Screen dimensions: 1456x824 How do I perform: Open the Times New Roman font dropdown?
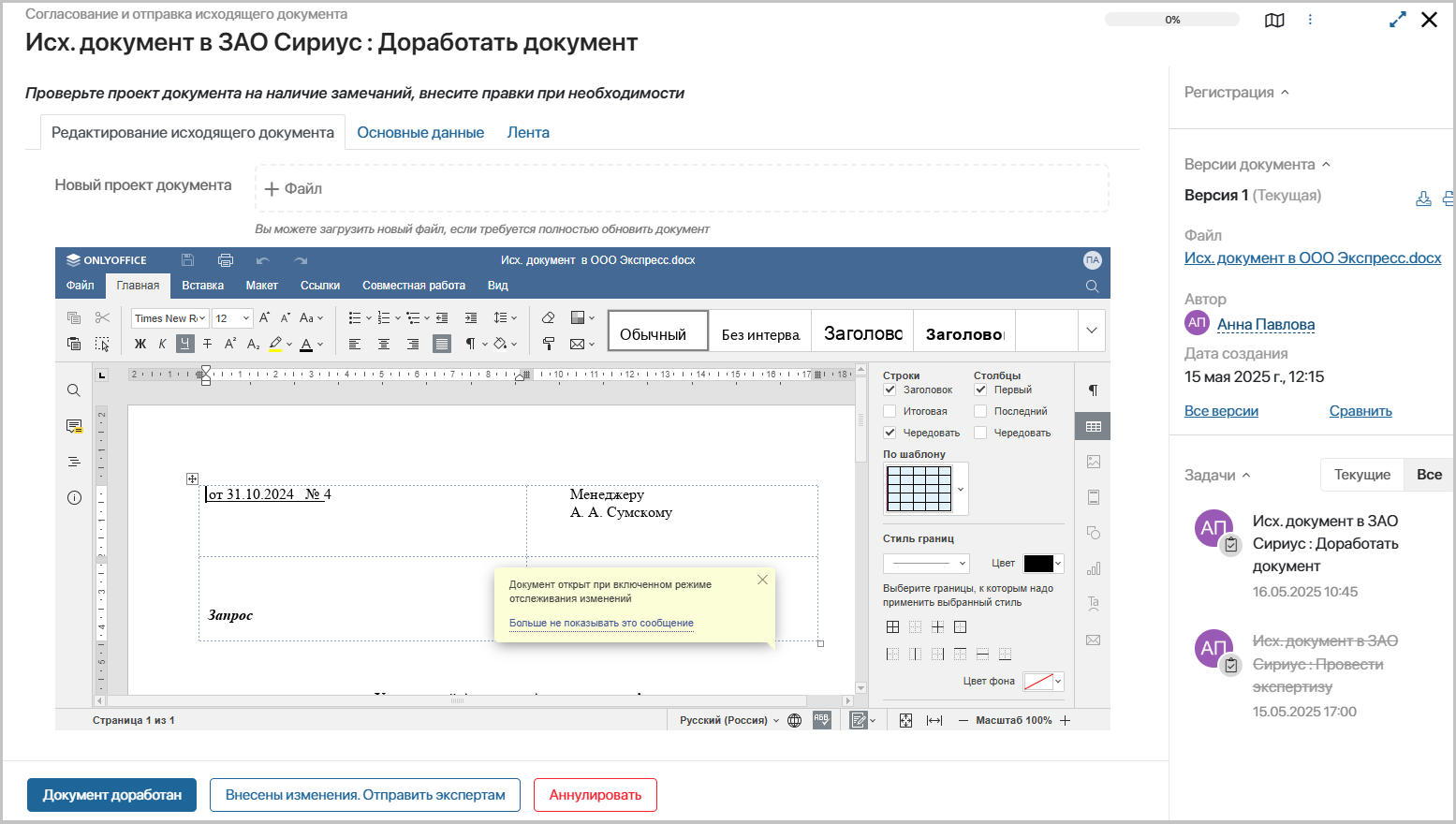tap(169, 318)
